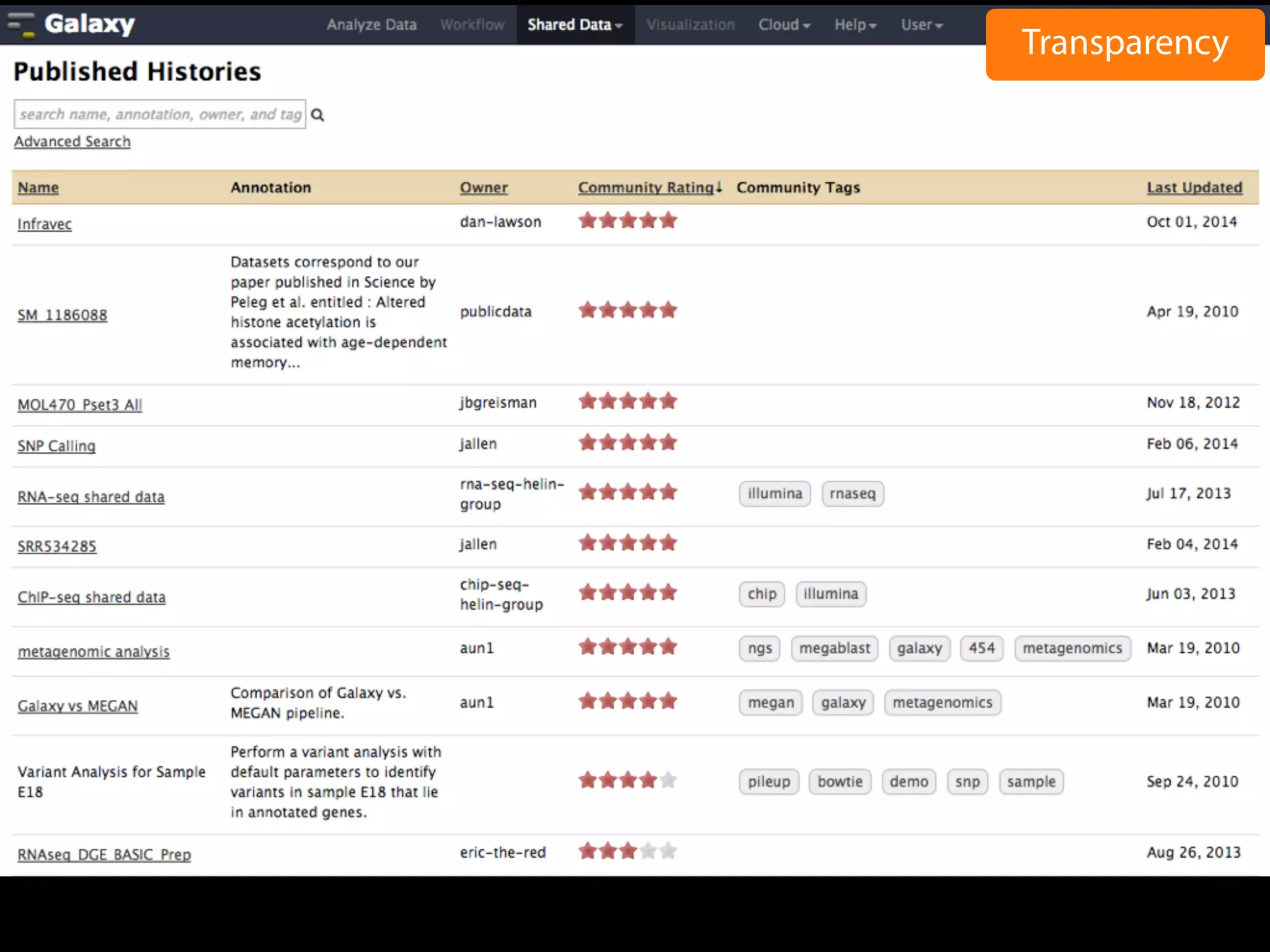Click the Galaxy logo icon
1270x952 pixels.
tap(21, 25)
